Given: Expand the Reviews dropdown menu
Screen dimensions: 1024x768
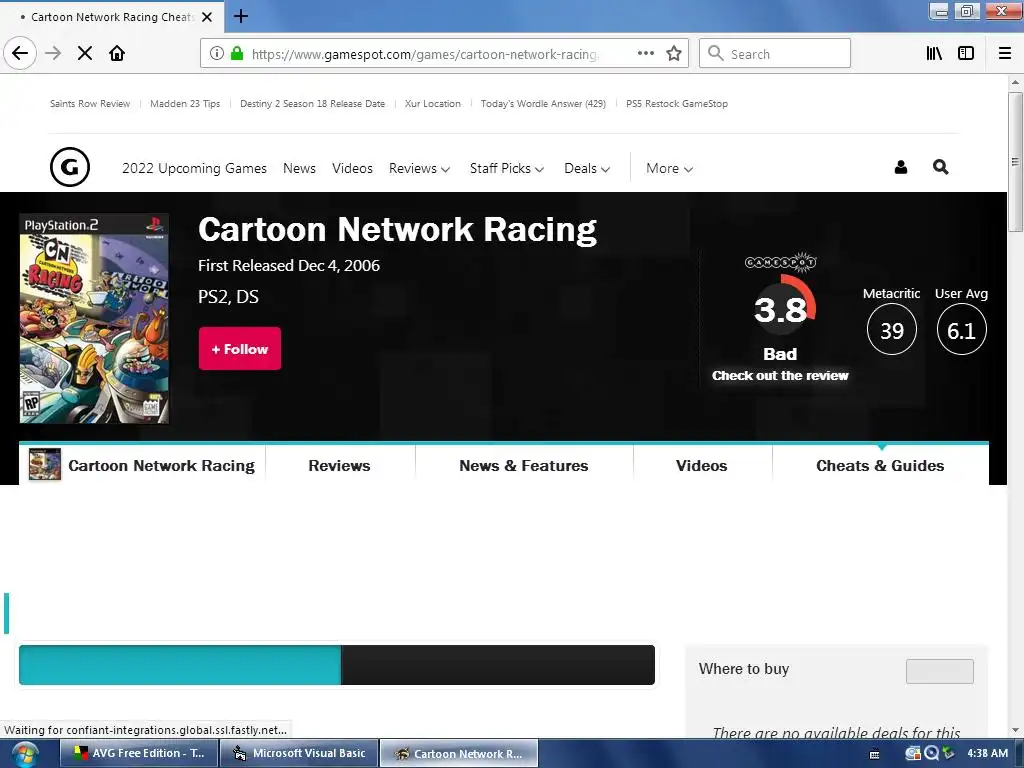Looking at the screenshot, I should [x=419, y=168].
